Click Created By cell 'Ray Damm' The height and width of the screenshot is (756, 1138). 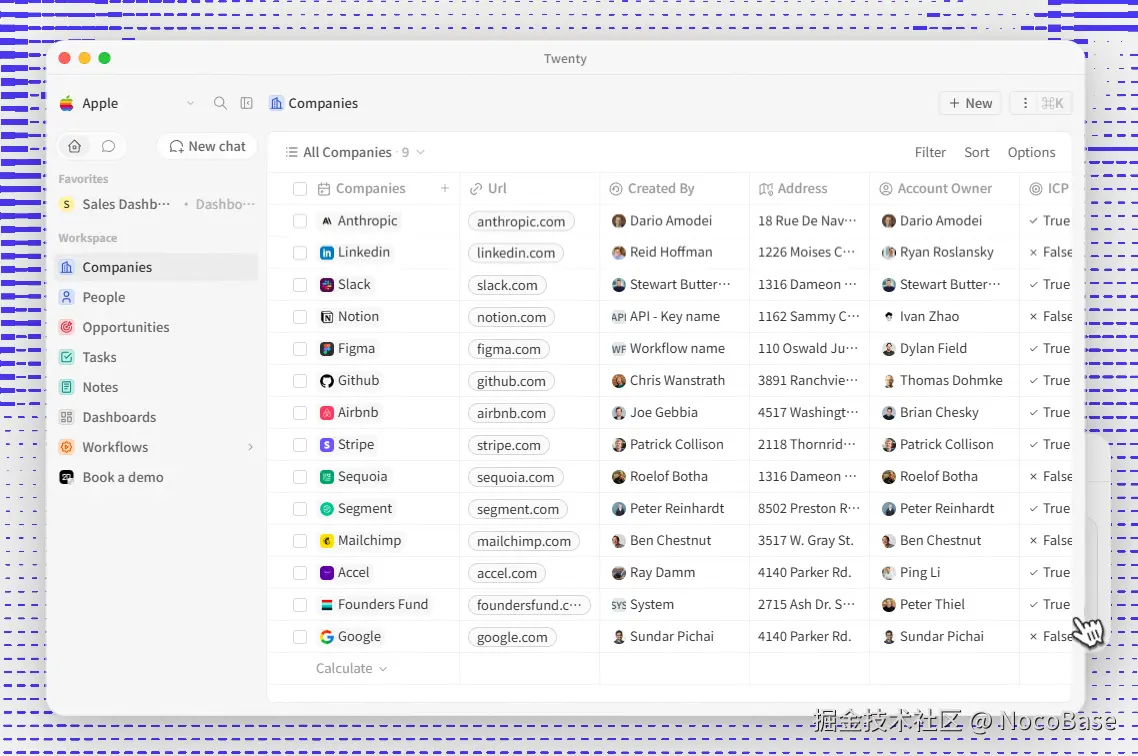tap(674, 572)
